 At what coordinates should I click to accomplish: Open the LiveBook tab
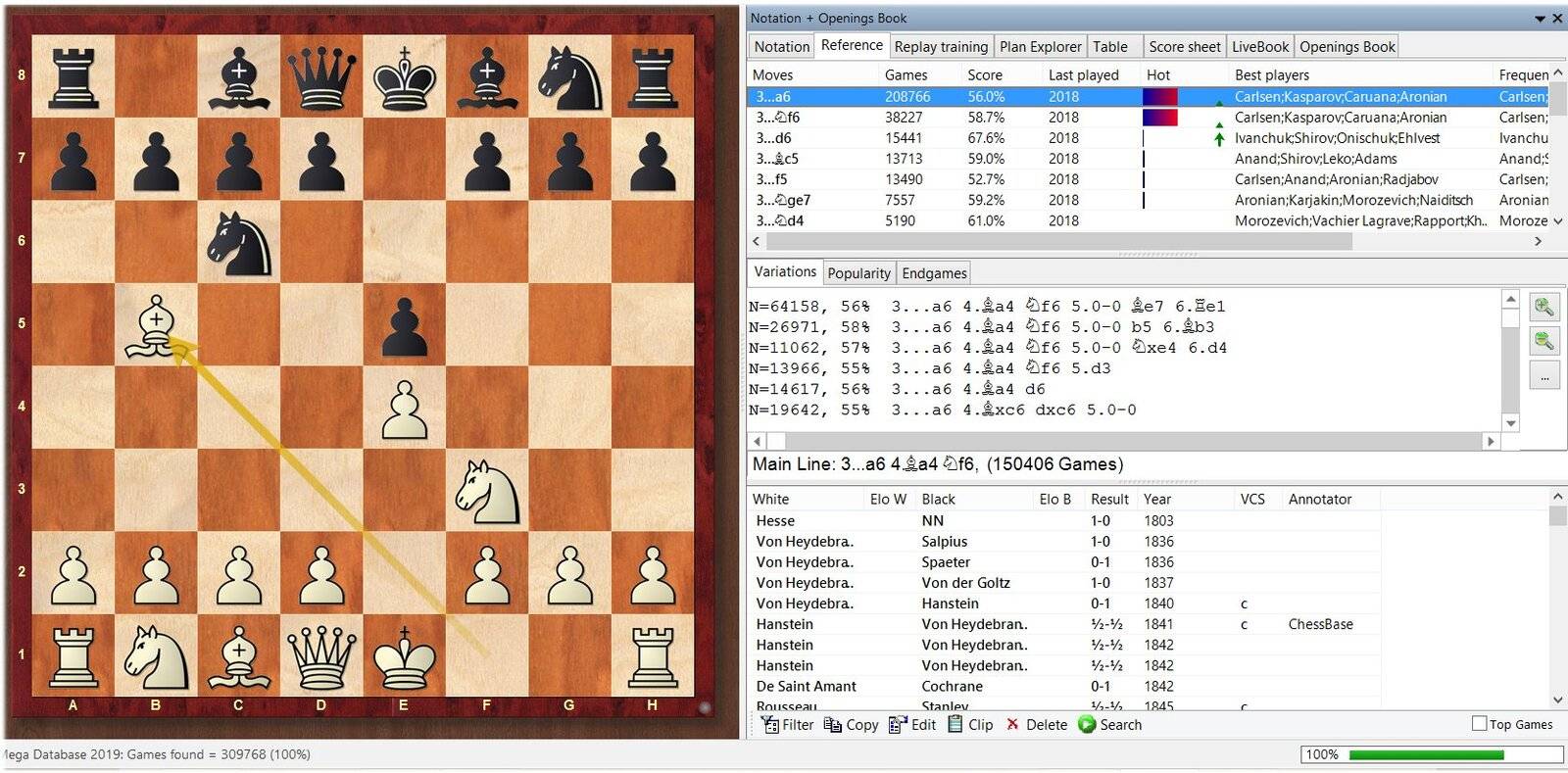[x=1260, y=46]
